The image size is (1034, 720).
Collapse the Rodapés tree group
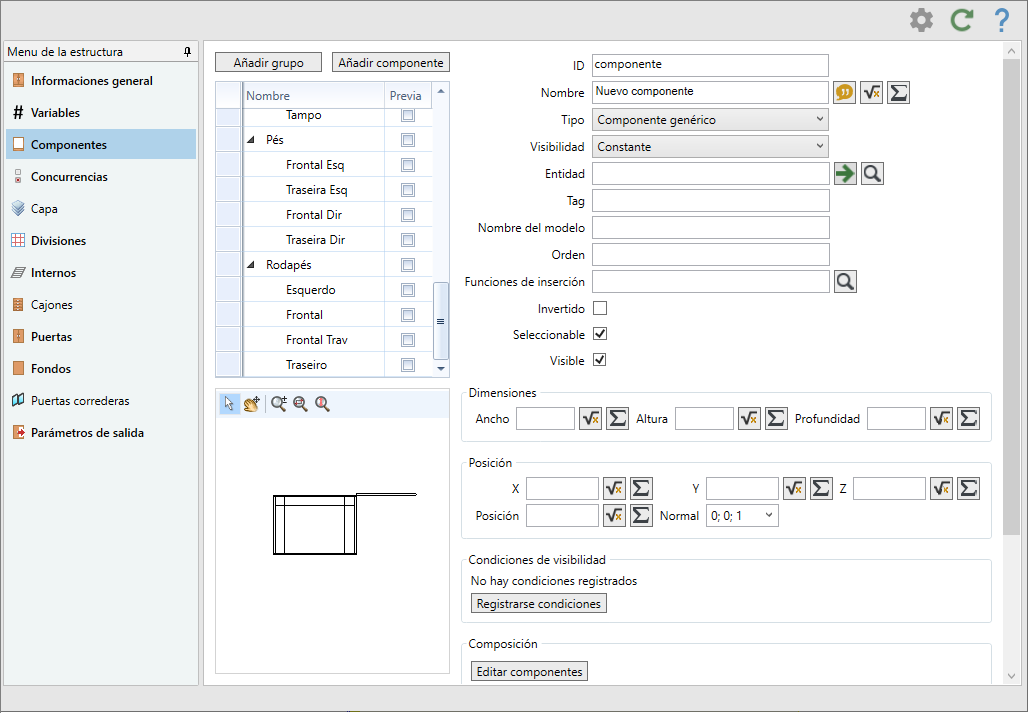pos(253,266)
